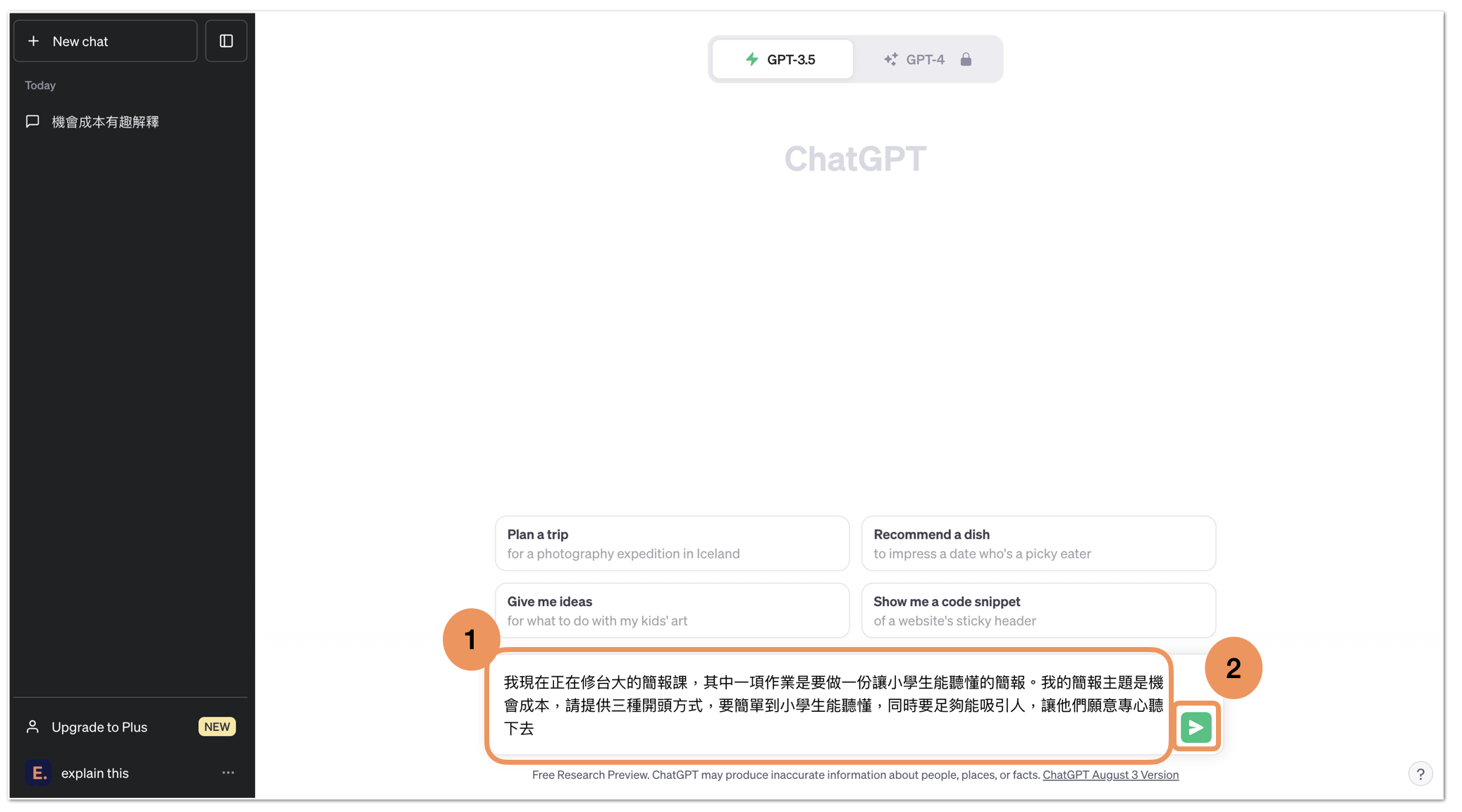Screen dimensions: 1462x812
Task: Click the Upgrade to Plus option
Action: click(99, 727)
